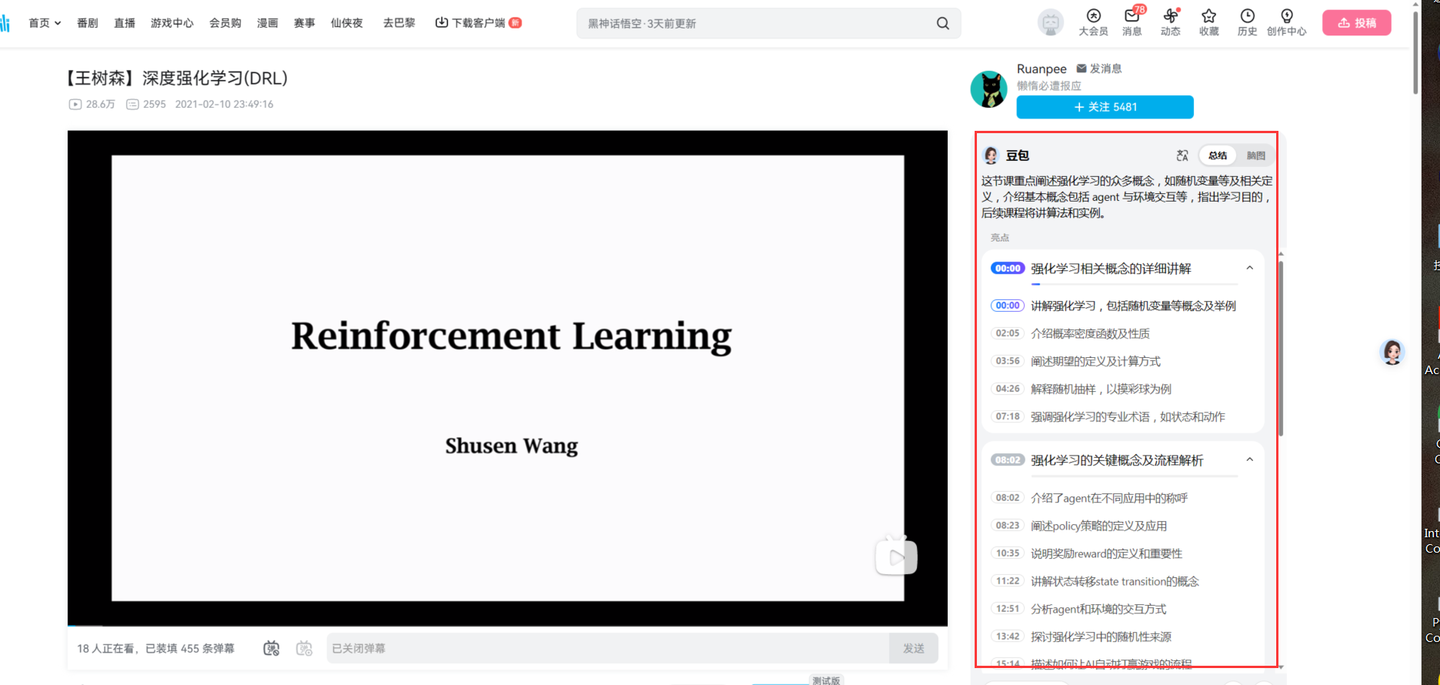The height and width of the screenshot is (685, 1440).
Task: Collapse 强化学习的关键概念及流程解析 section
Action: tap(1250, 460)
